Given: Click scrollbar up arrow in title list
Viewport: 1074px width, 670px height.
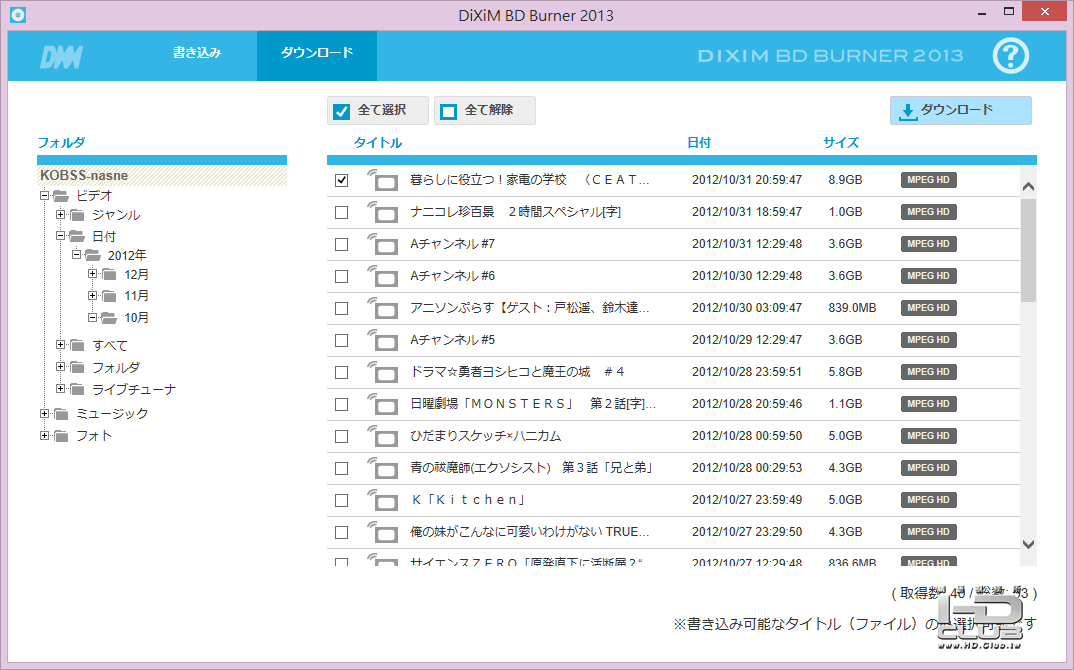Looking at the screenshot, I should 1027,186.
